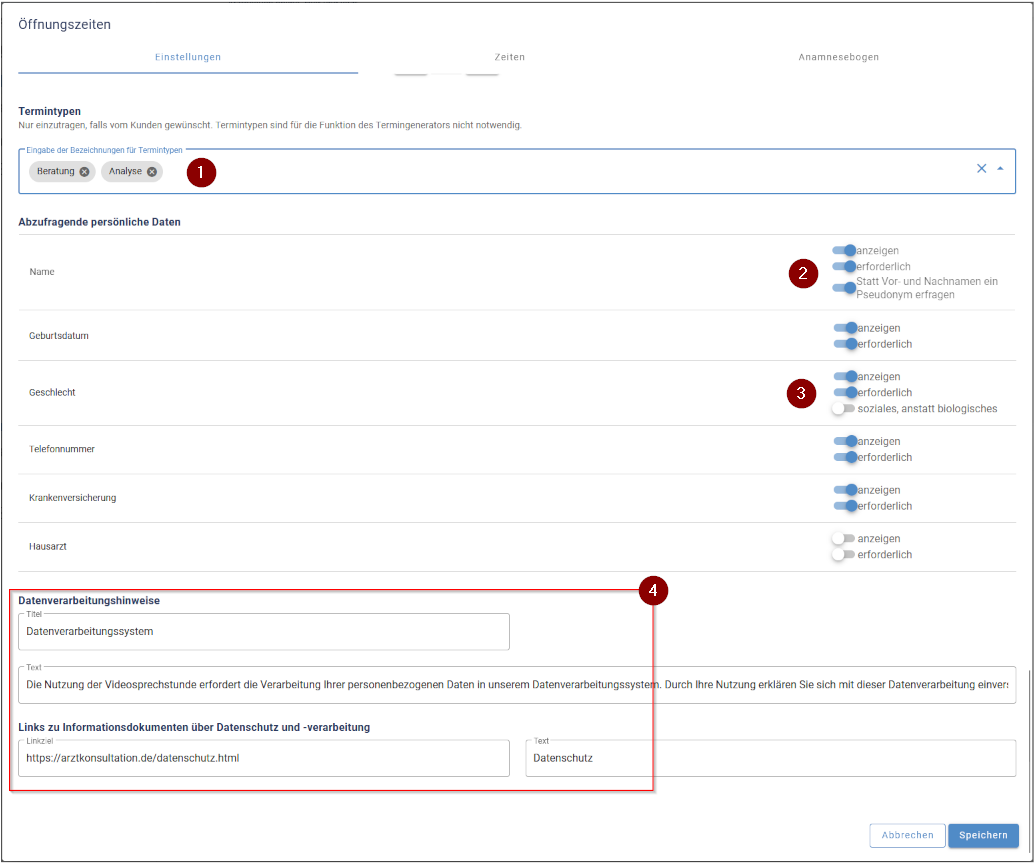Switch to the Zeiten tab
Screen dimensions: 1035x864
pos(509,58)
